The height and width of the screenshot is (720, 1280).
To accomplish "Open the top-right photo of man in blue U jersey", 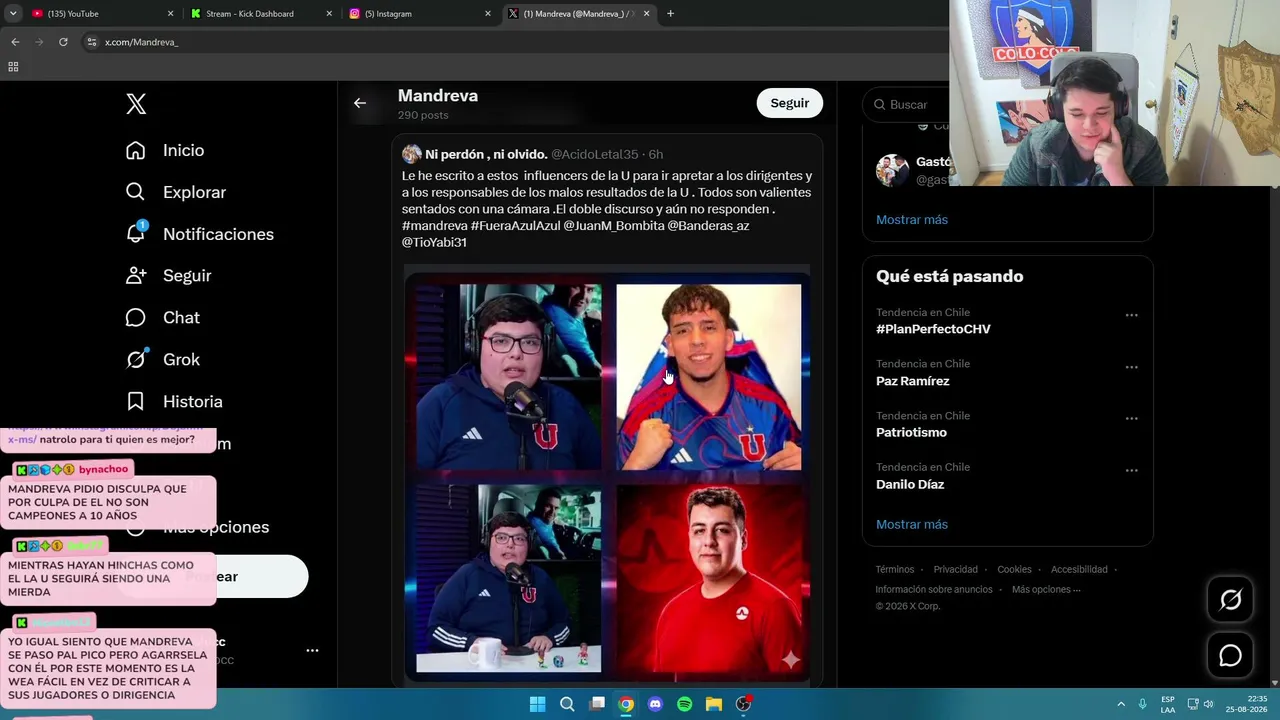I will click(708, 377).
